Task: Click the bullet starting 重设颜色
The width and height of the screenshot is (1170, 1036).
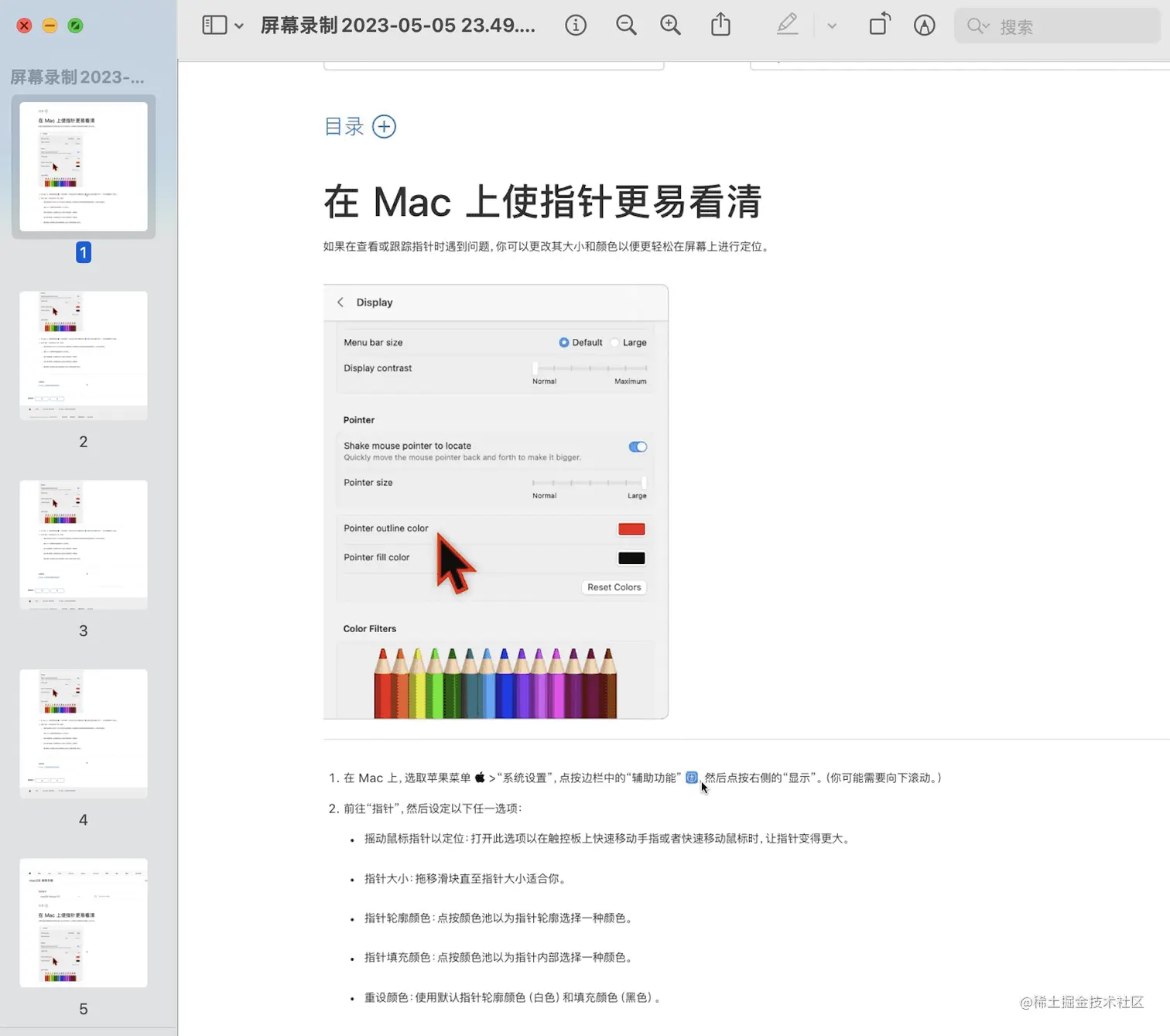Action: click(x=514, y=998)
